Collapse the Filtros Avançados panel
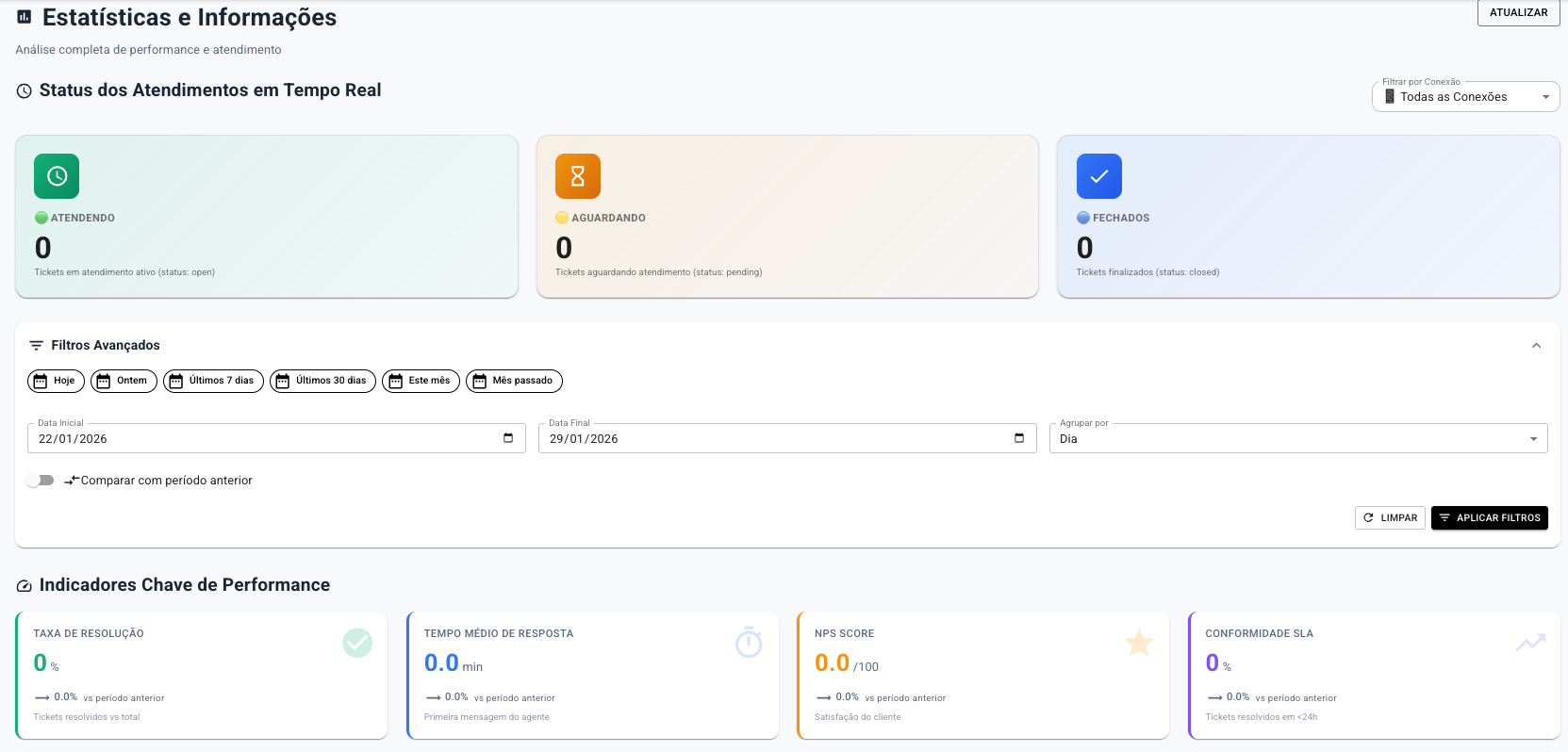 coord(1536,346)
